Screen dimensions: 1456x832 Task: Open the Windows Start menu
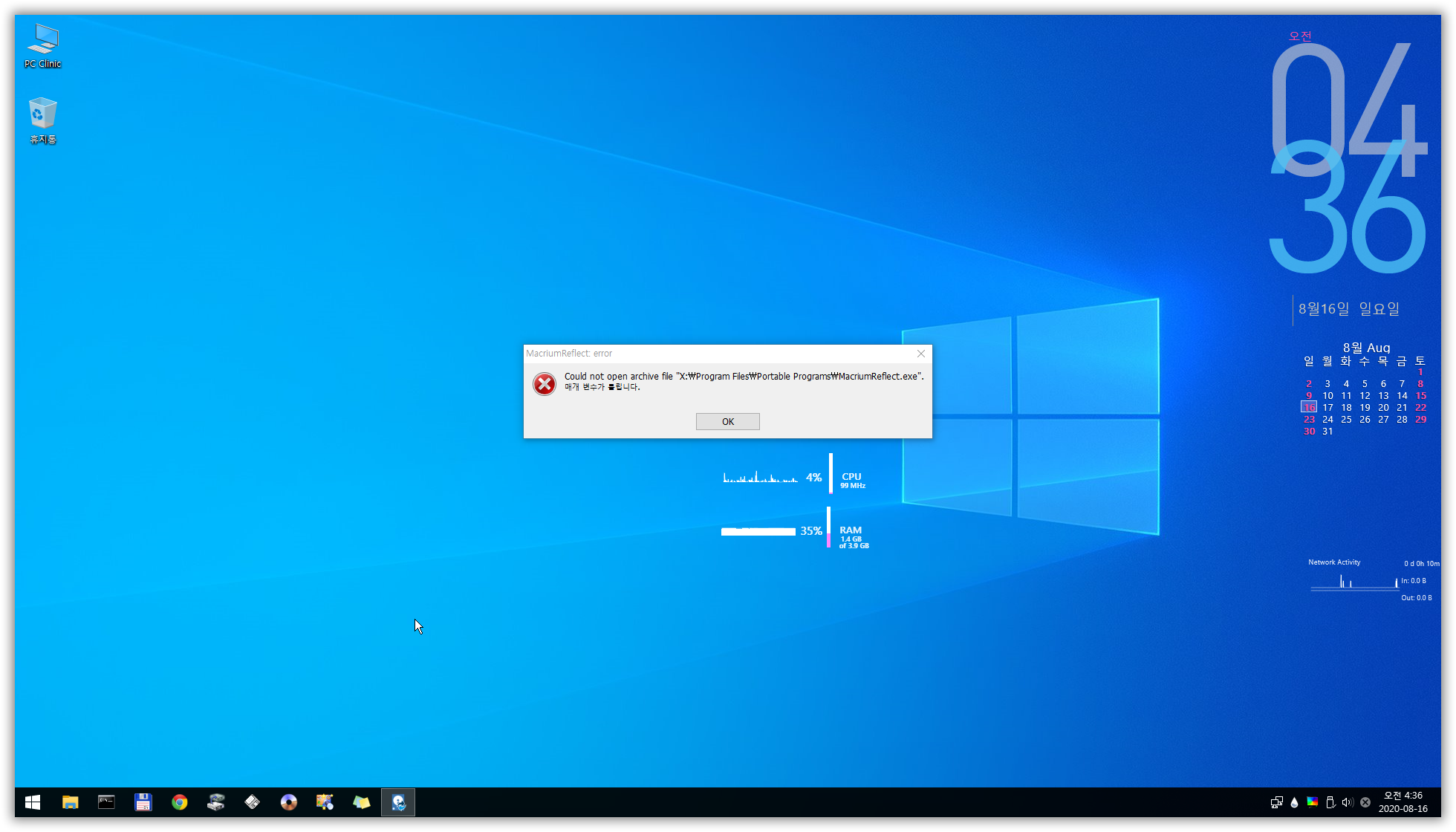point(33,802)
